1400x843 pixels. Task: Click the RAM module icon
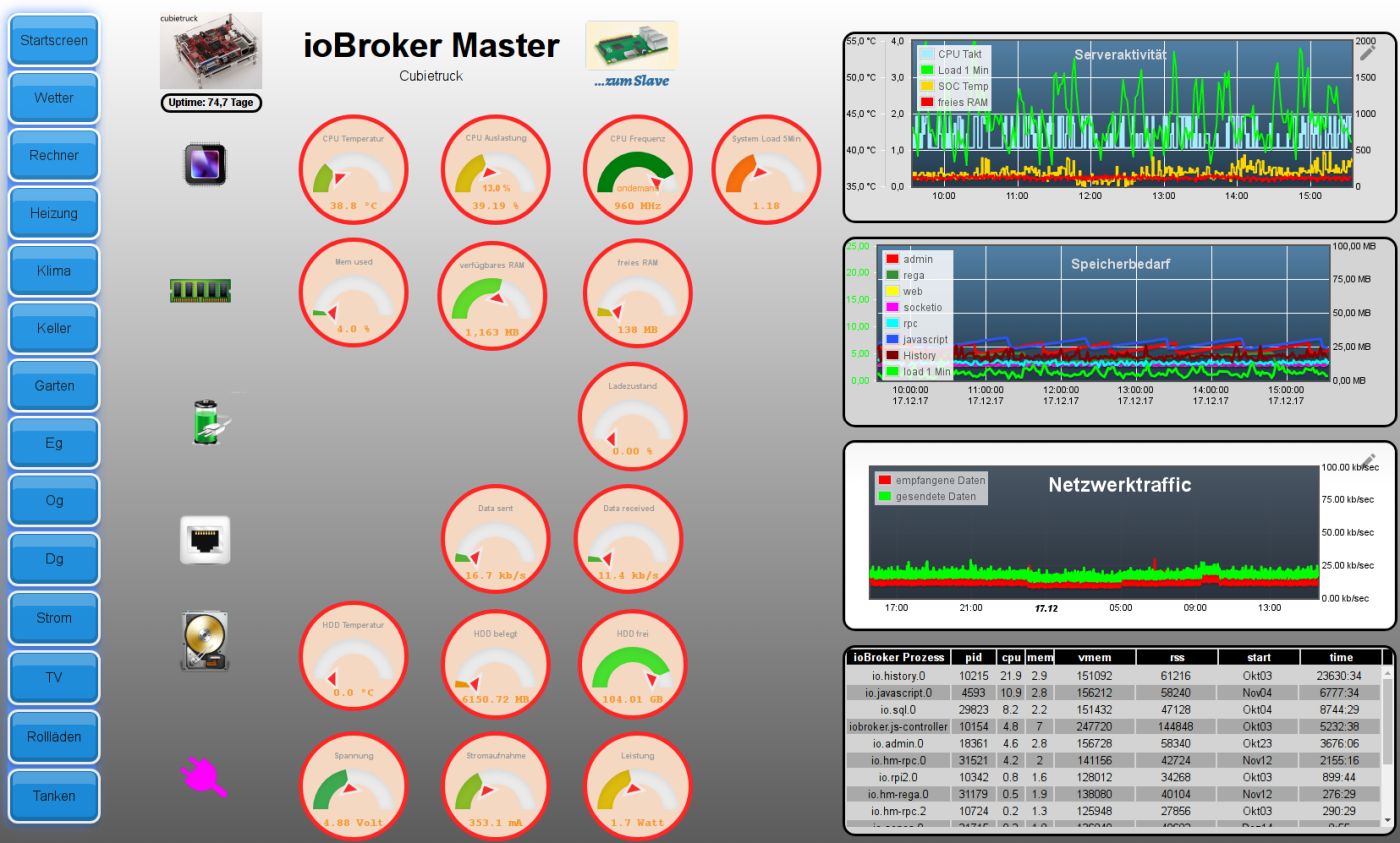click(x=200, y=291)
